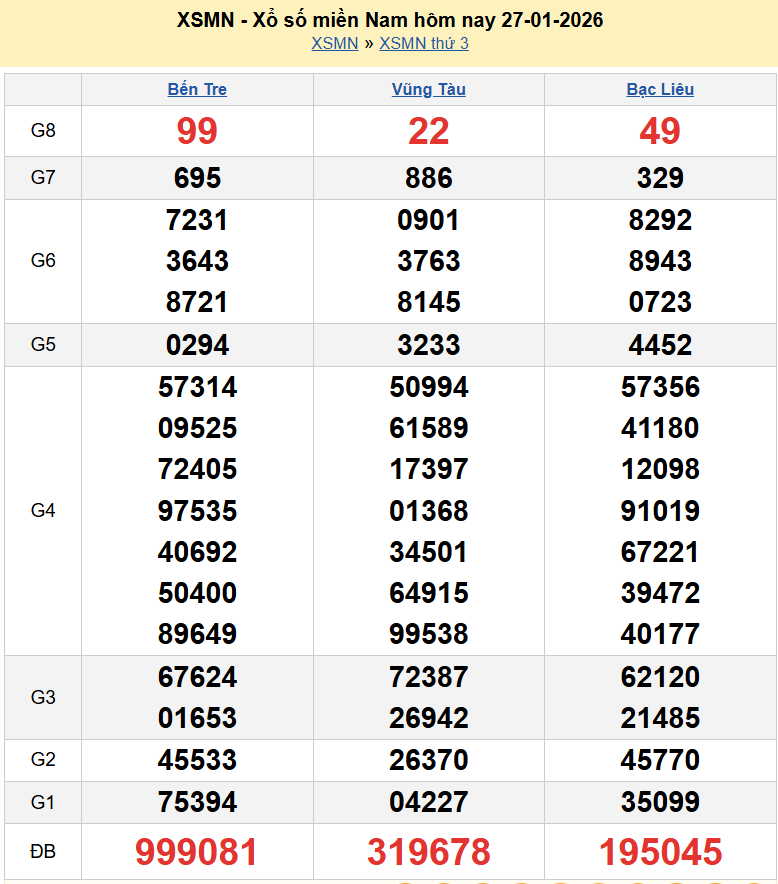The width and height of the screenshot is (778, 884).
Task: Open the XSMN thứ 3 link
Action: pyautogui.click(x=424, y=43)
